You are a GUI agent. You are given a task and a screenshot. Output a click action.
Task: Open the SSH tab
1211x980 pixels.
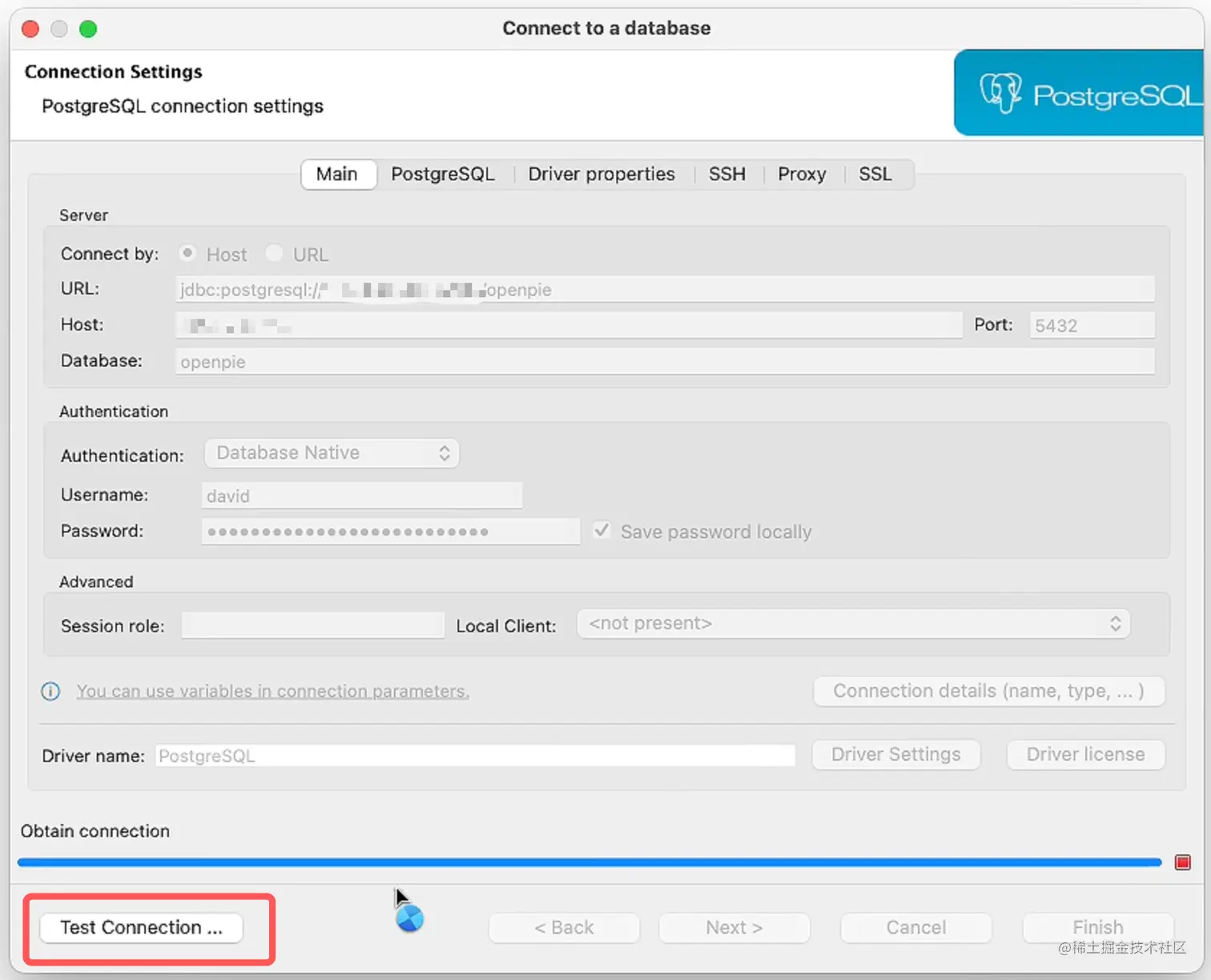727,174
